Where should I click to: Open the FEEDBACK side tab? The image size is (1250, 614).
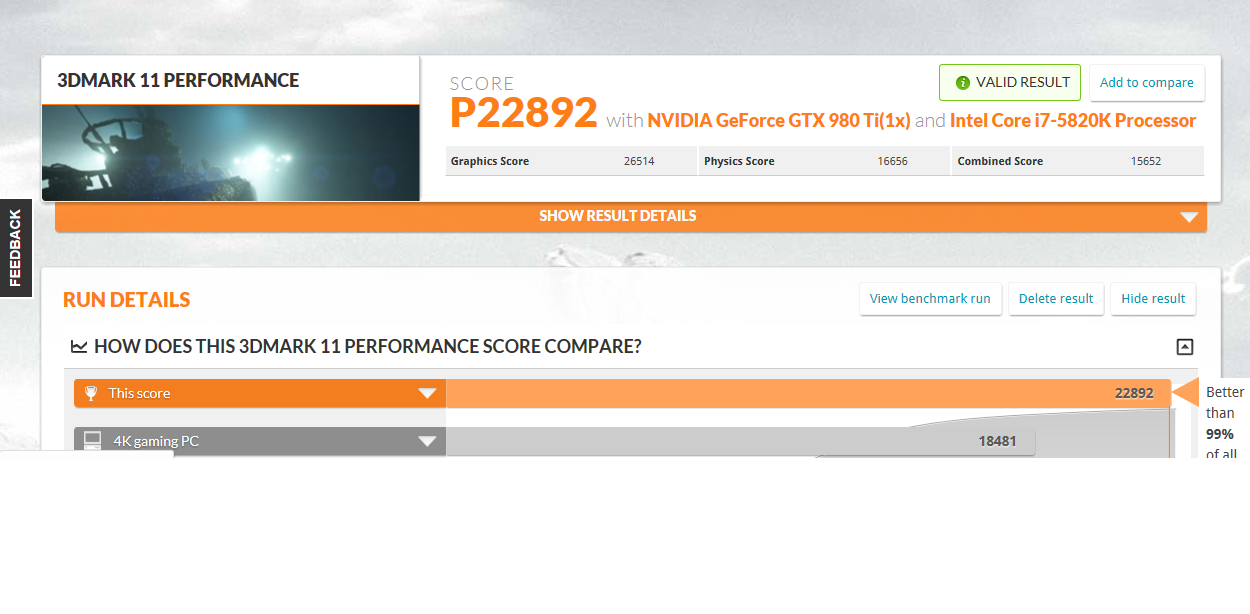click(15, 248)
